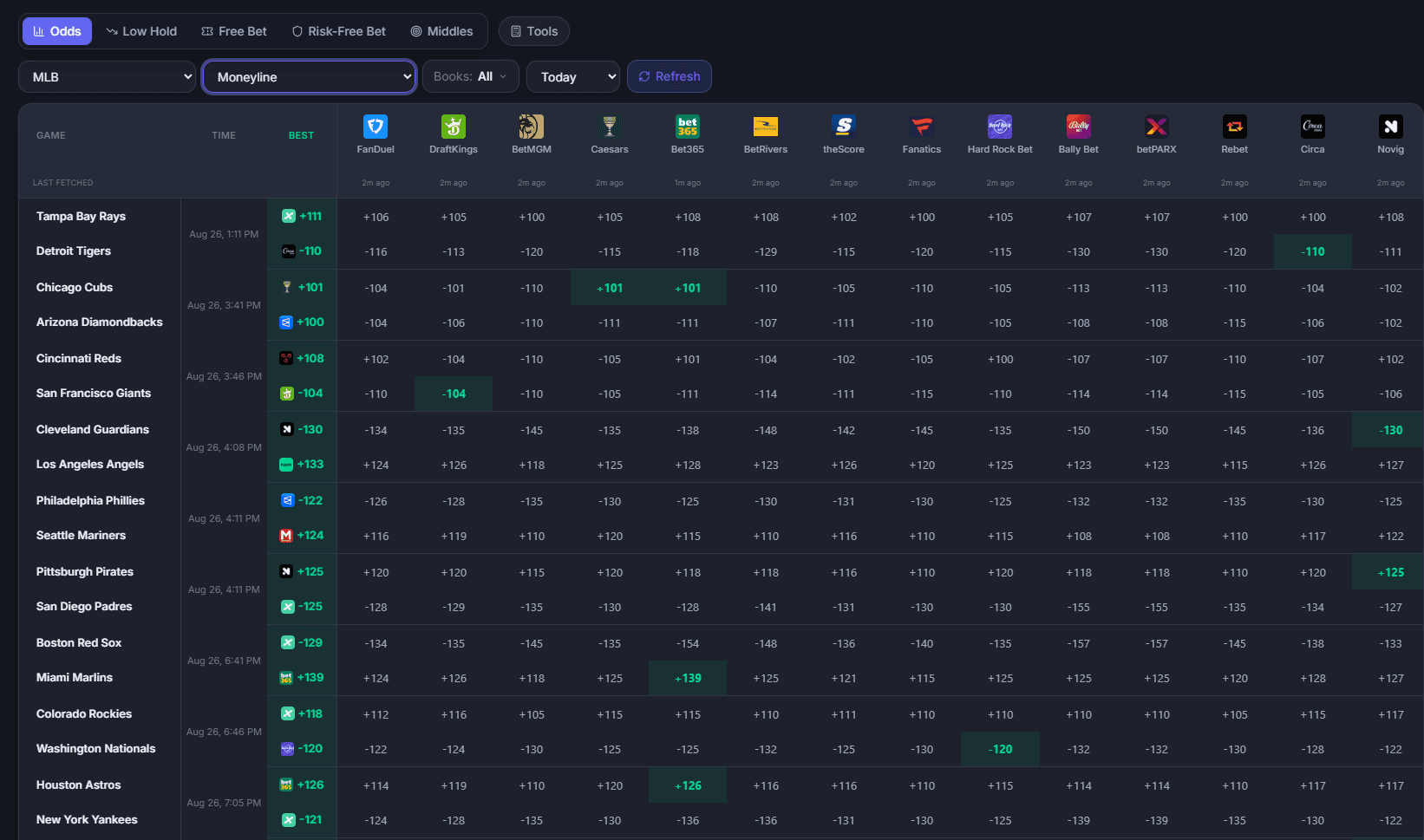Click Hard Rock Bet -120 odds for Nationals
Viewport: 1424px width, 840px height.
point(1000,749)
